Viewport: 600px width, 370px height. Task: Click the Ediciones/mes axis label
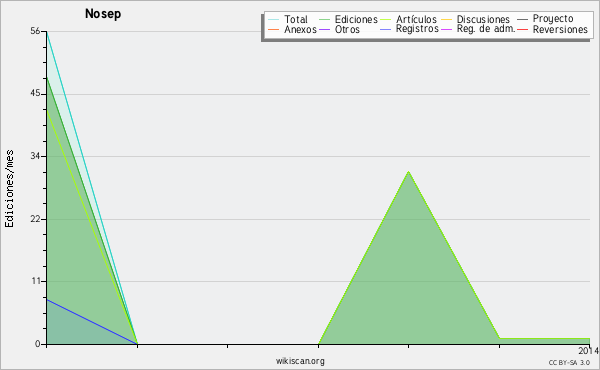tap(9, 189)
